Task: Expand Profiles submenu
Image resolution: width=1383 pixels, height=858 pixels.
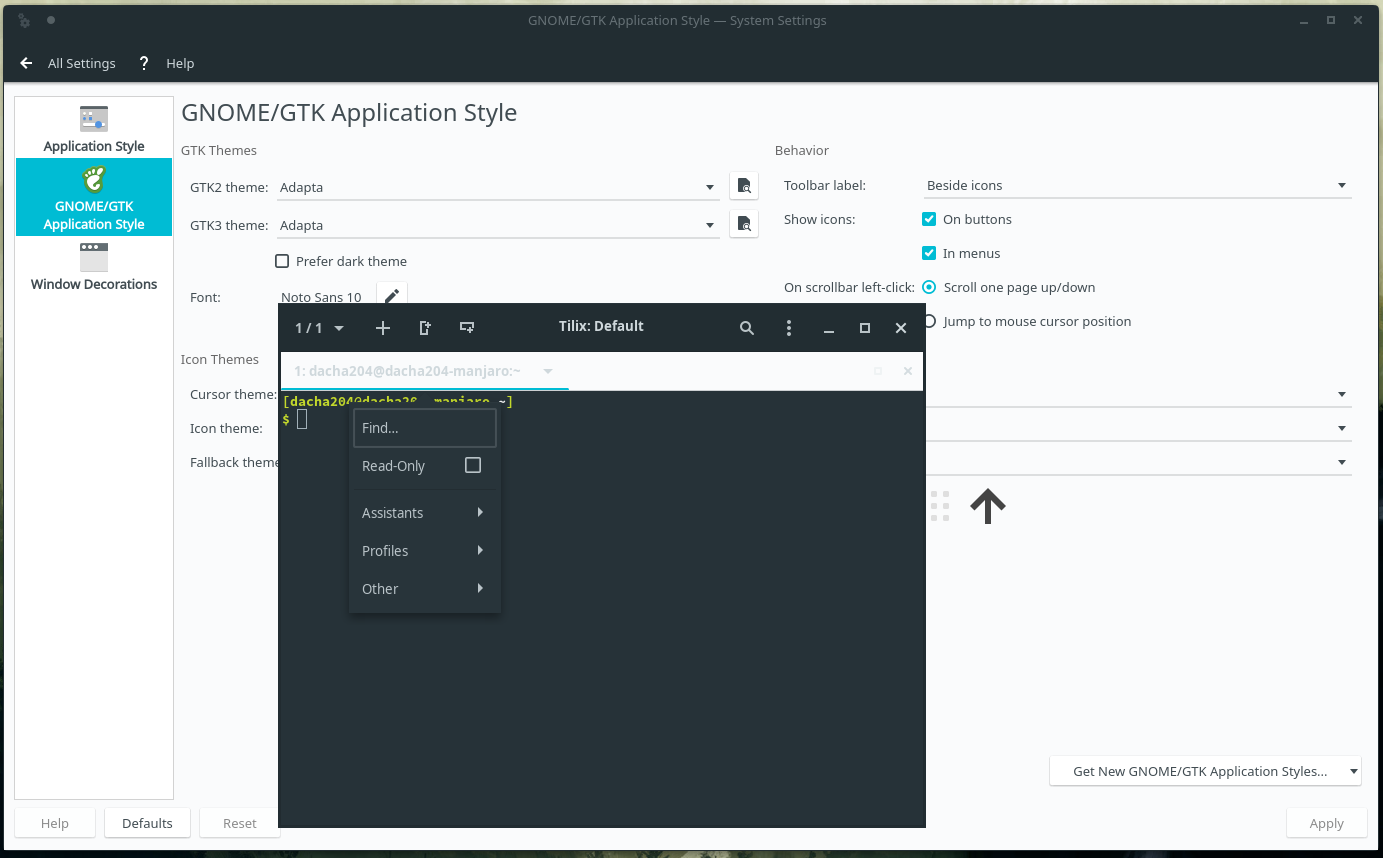Action: (x=425, y=550)
